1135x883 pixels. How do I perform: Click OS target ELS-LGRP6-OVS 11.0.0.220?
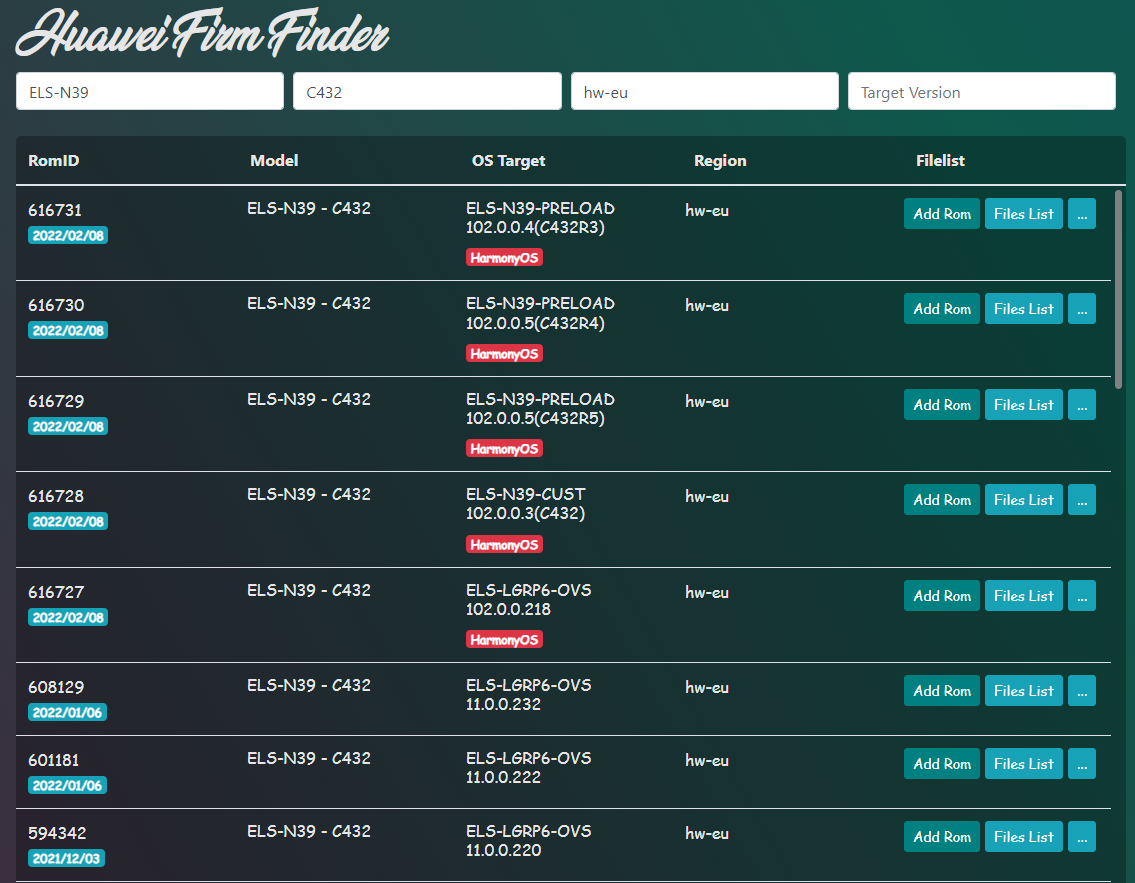coord(528,841)
